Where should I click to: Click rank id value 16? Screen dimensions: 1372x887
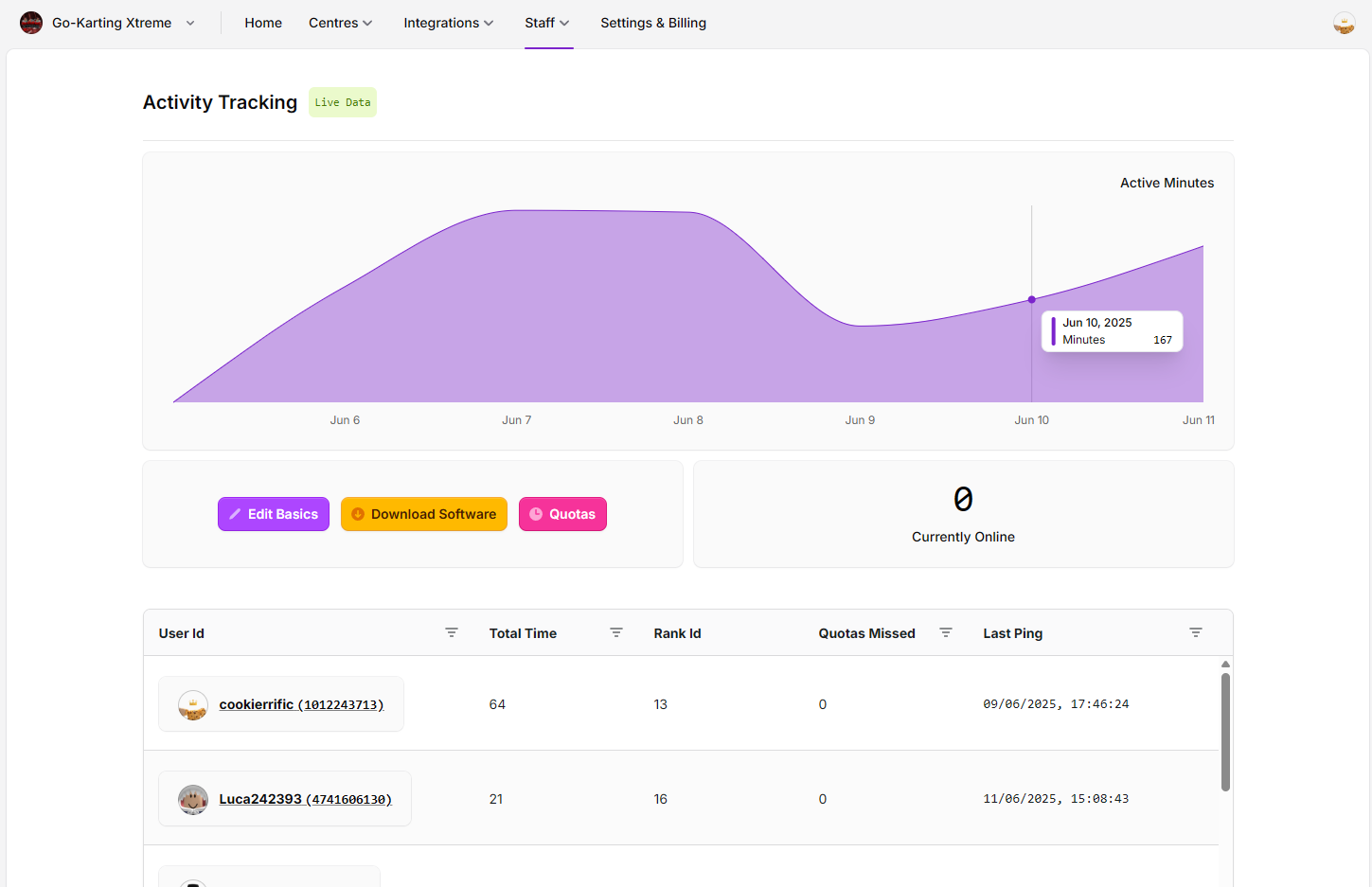(x=661, y=799)
